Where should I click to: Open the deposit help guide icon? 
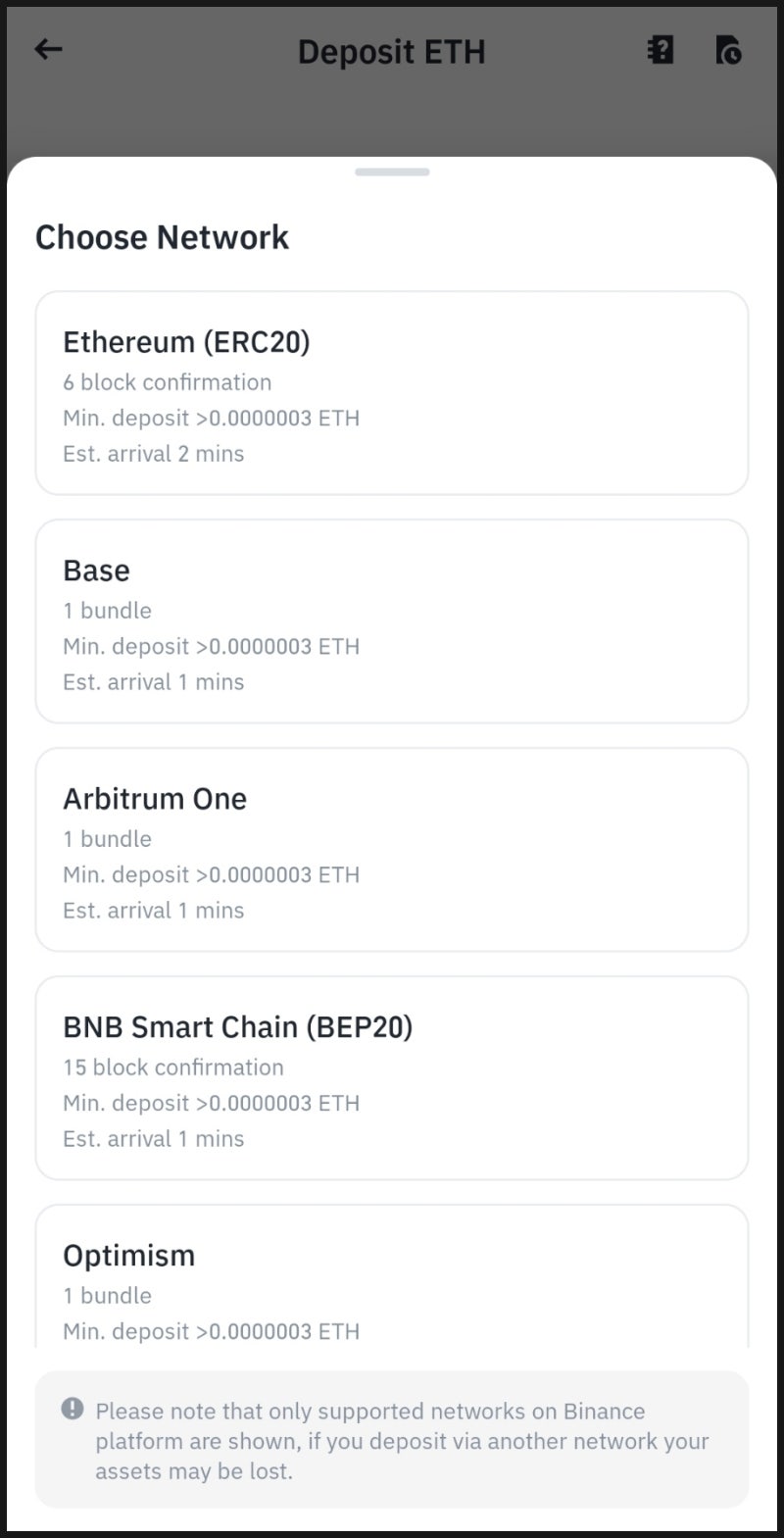tap(661, 50)
